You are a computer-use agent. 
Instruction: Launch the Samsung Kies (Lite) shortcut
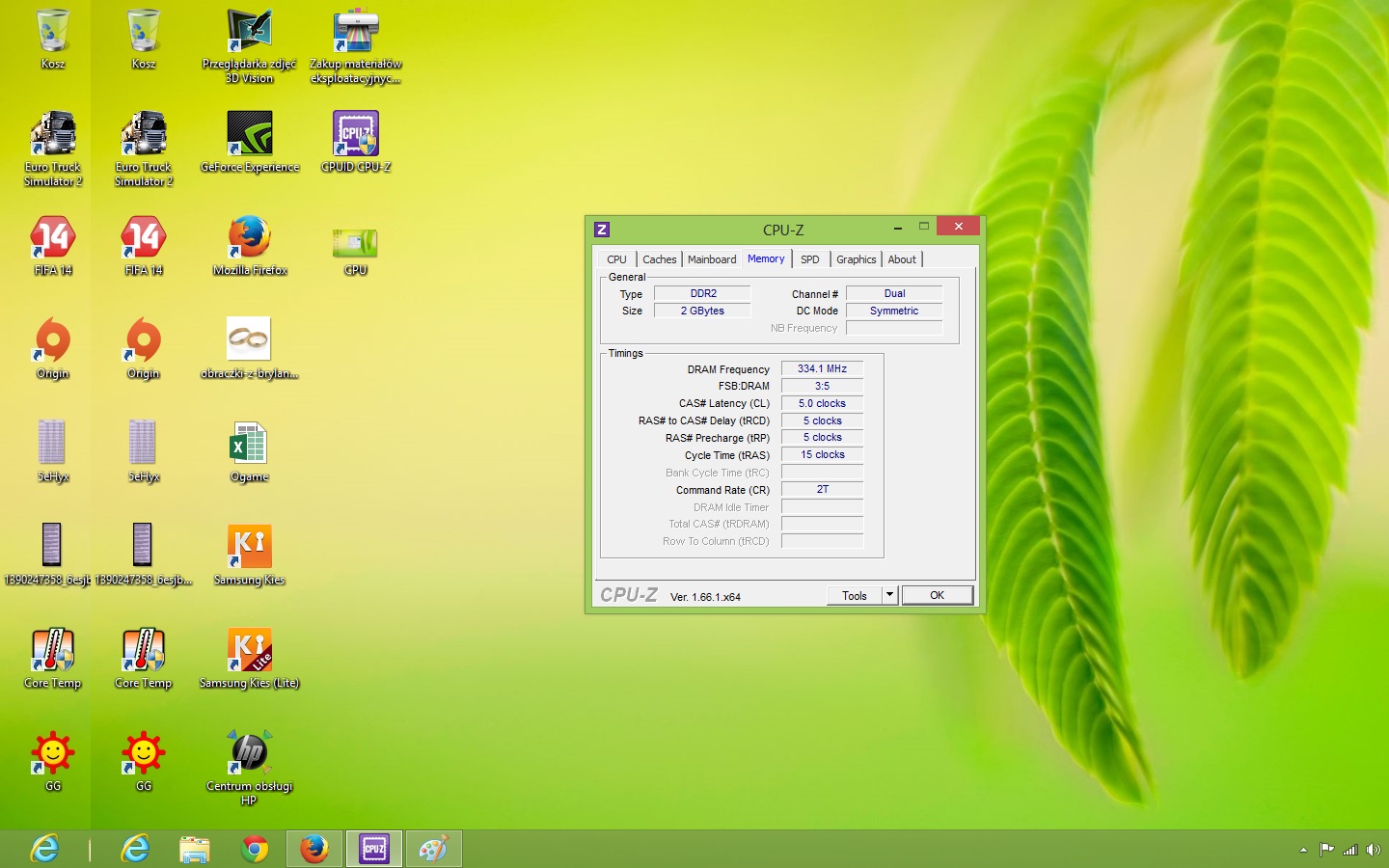tap(249, 651)
